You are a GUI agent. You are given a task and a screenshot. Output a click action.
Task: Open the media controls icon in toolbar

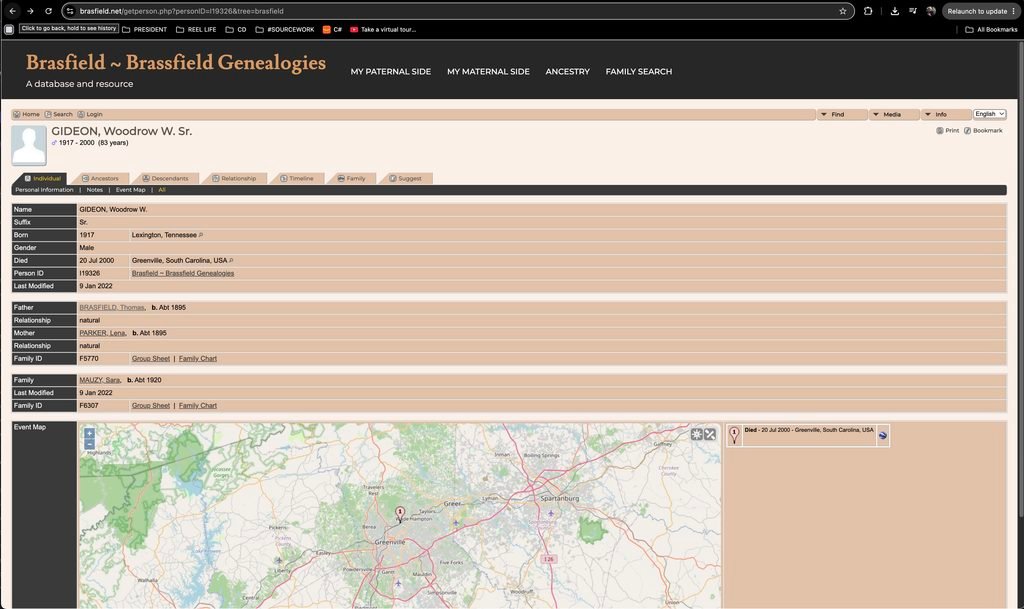[x=913, y=11]
